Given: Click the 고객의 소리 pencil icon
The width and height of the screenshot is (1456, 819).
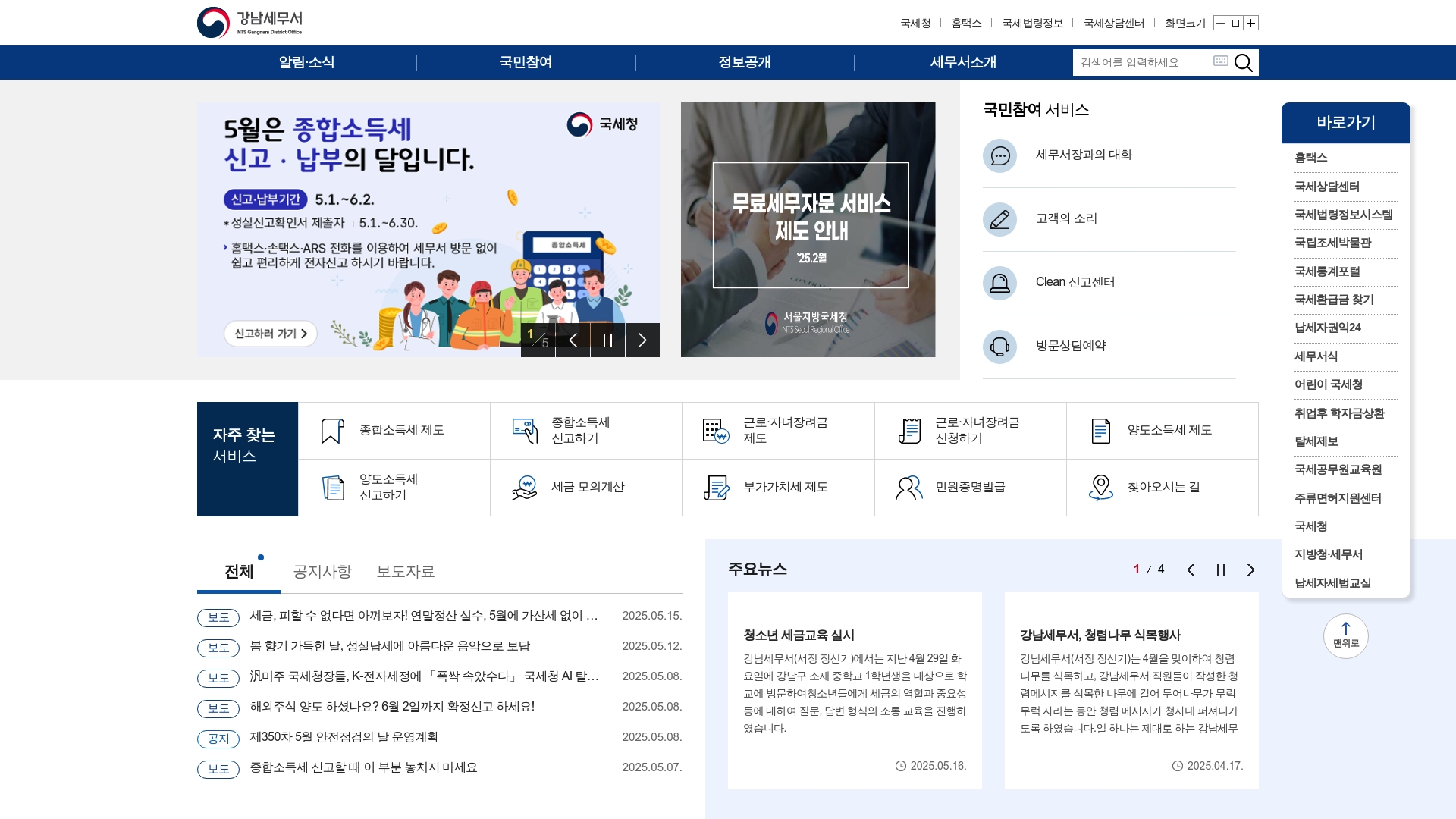Looking at the screenshot, I should click(999, 219).
